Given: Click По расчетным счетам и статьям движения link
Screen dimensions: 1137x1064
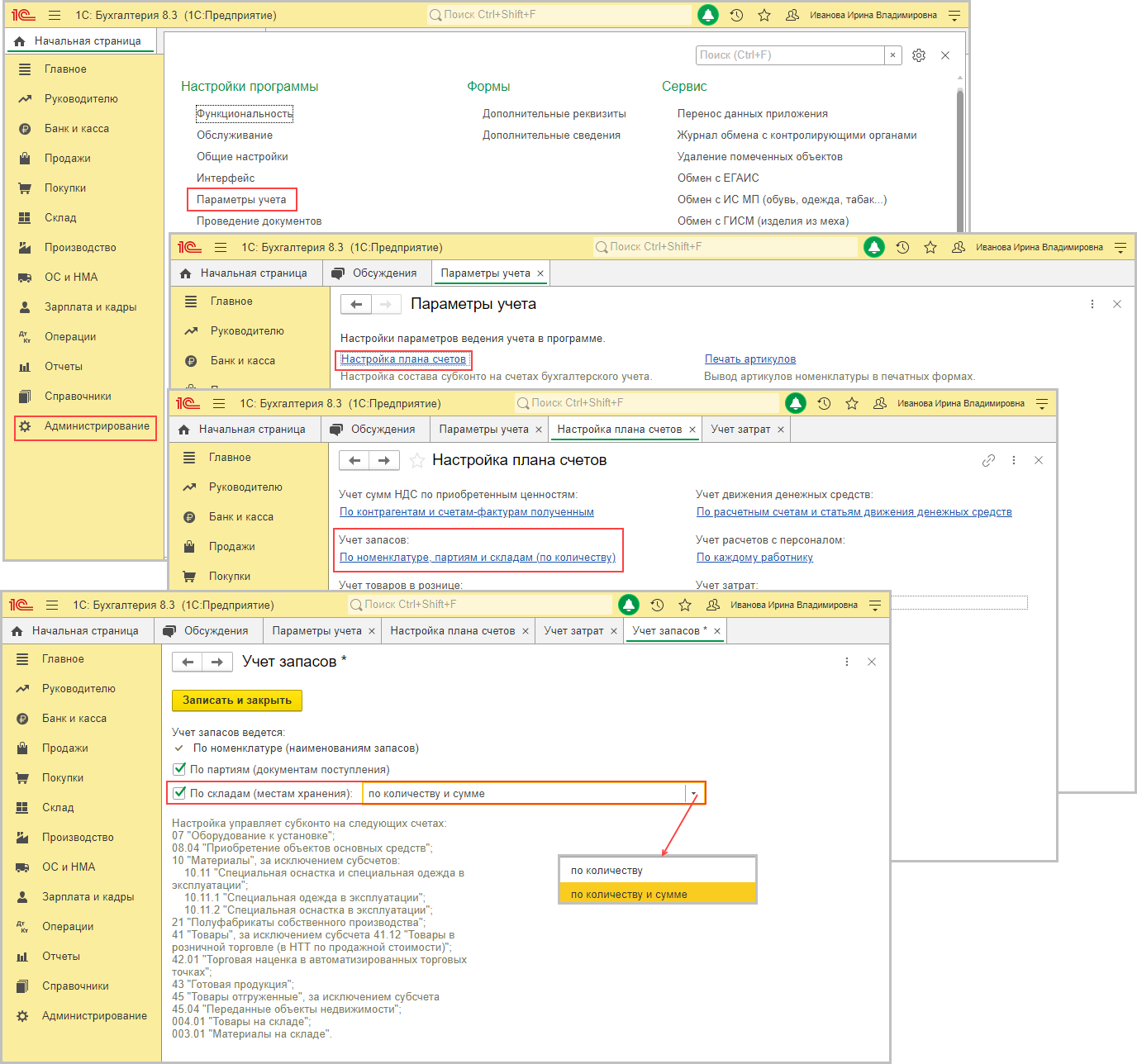Looking at the screenshot, I should click(854, 512).
